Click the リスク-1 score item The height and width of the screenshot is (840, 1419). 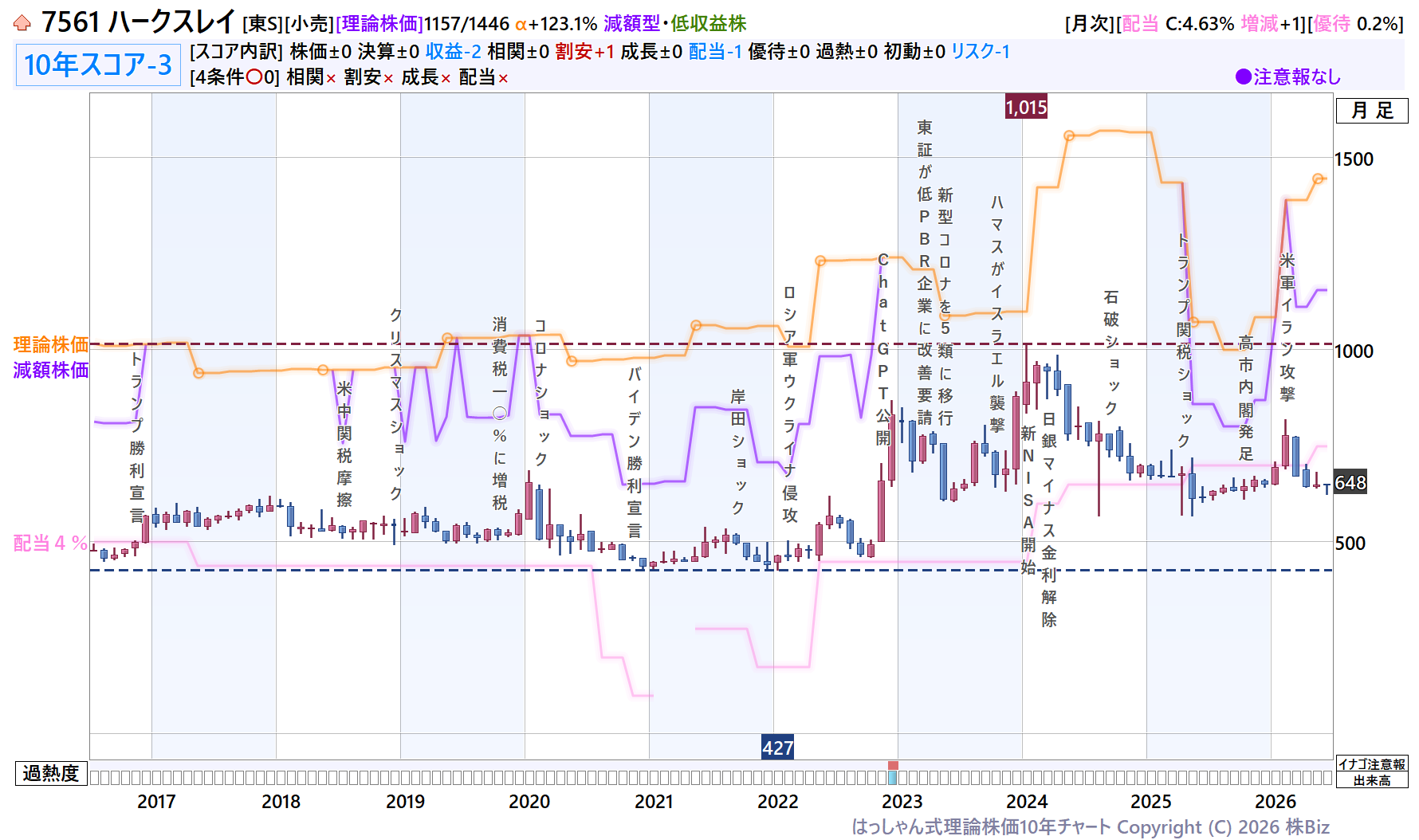pos(981,52)
